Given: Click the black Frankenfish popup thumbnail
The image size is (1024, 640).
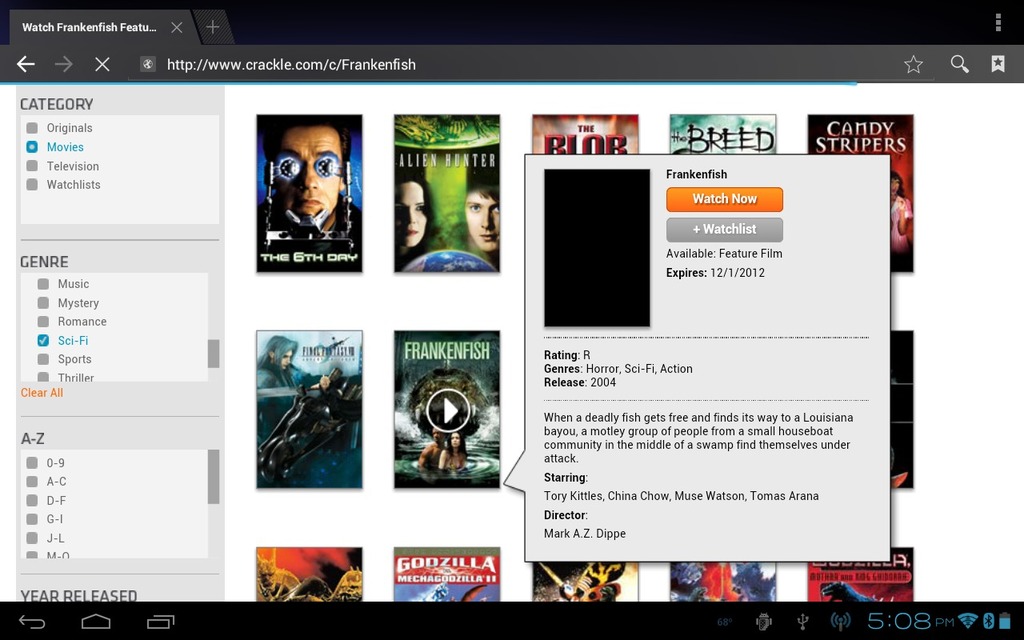Looking at the screenshot, I should point(597,248).
